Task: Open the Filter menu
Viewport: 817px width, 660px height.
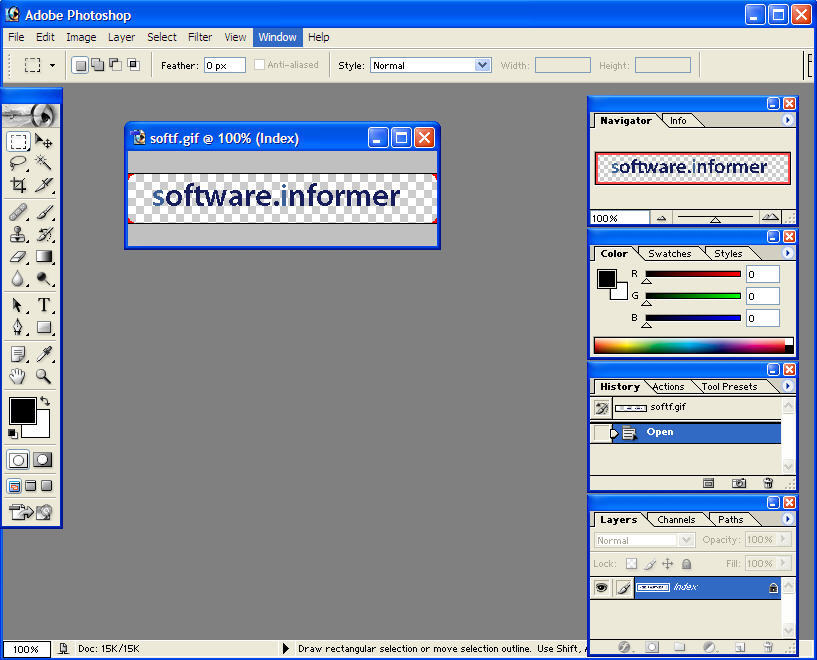Action: 200,37
